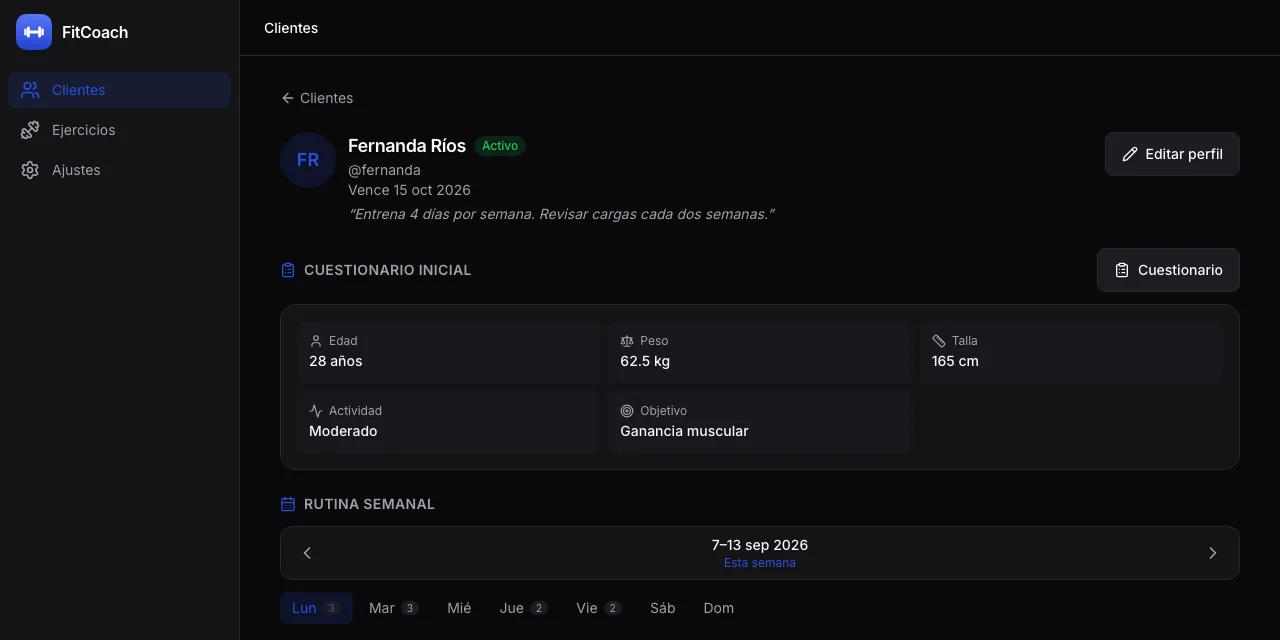Image resolution: width=1280 pixels, height=640 pixels.
Task: Click the pulse icon next to Actividad
Action: pyautogui.click(x=316, y=411)
